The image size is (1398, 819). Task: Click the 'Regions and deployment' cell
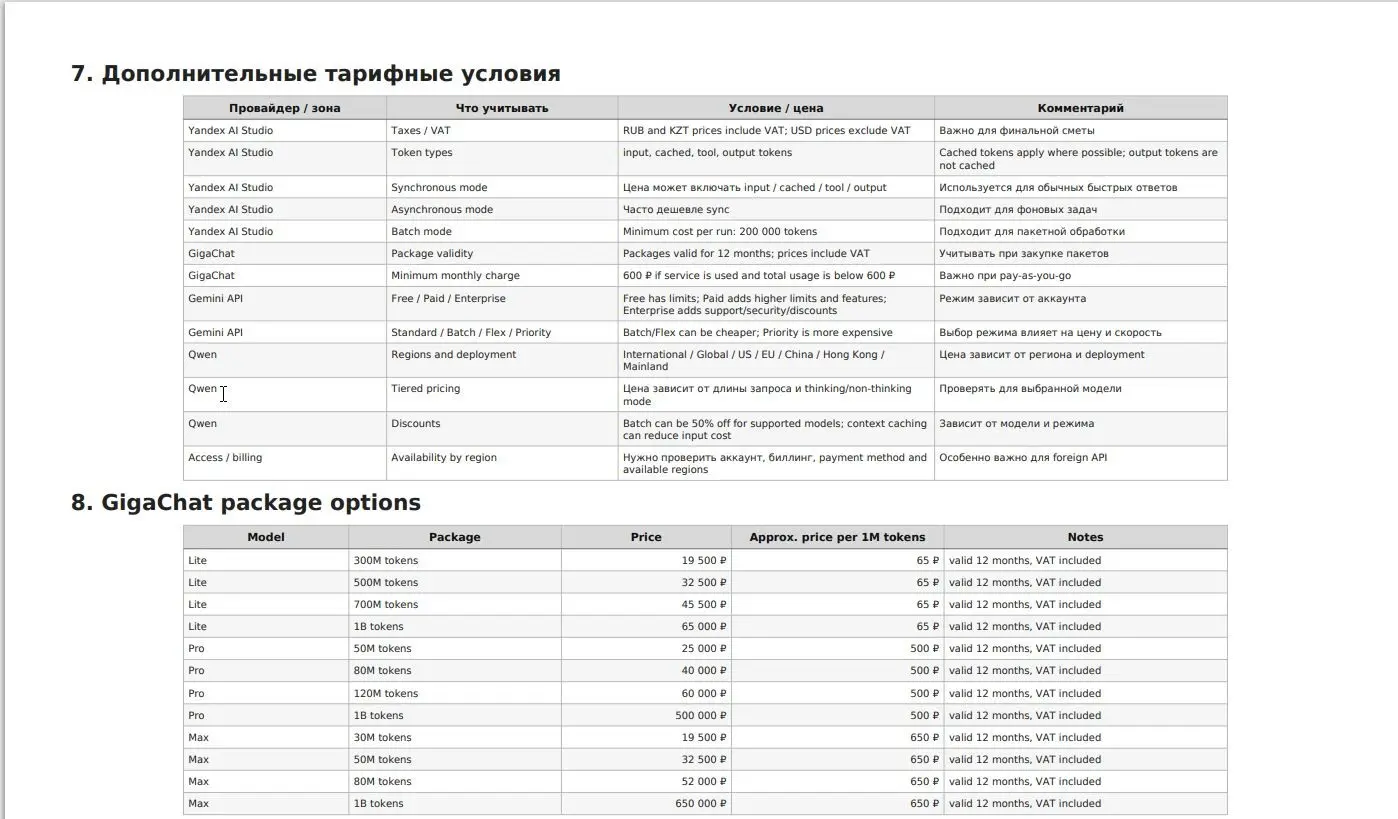tap(502, 361)
